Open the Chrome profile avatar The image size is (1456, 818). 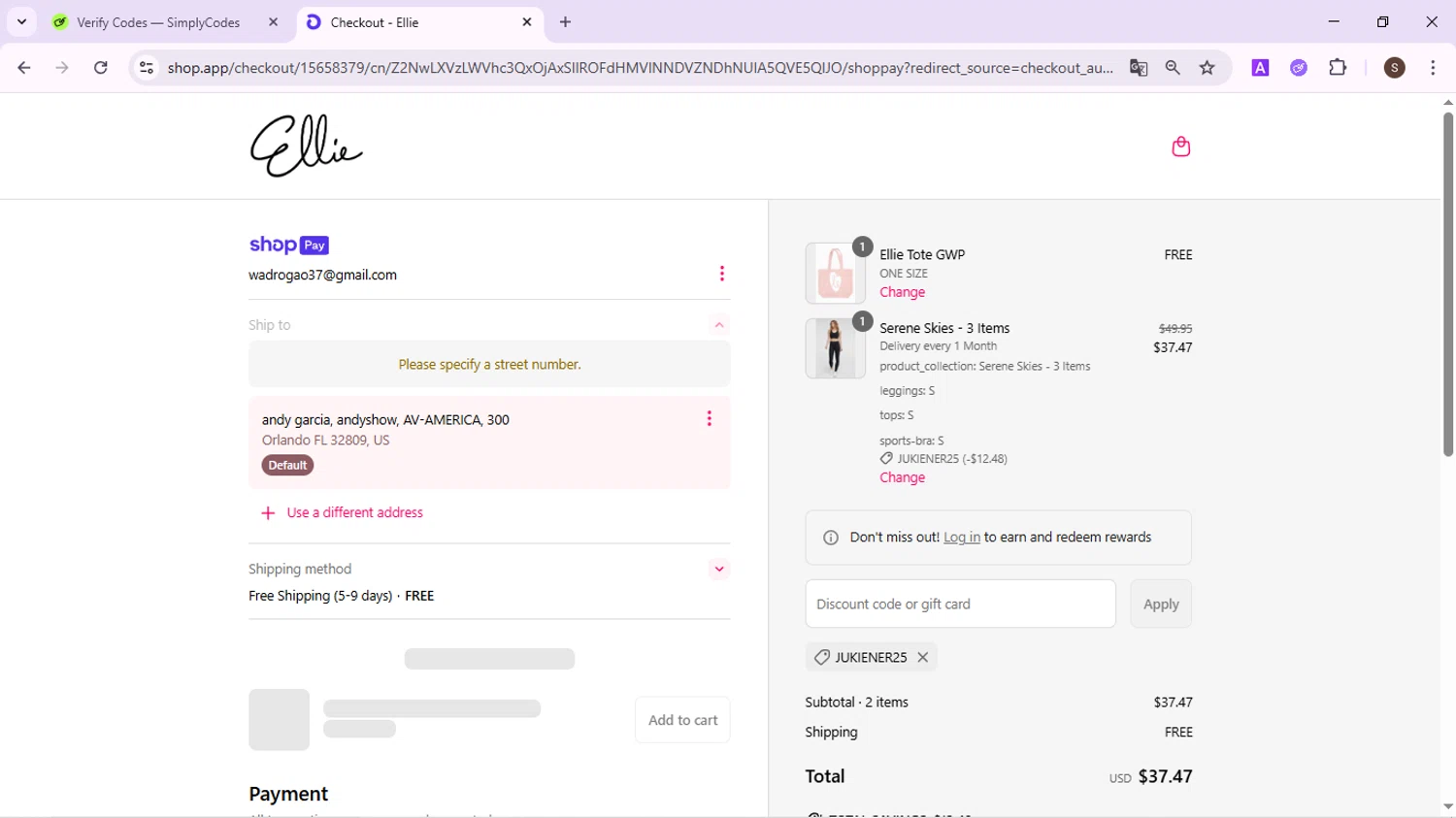(1395, 68)
